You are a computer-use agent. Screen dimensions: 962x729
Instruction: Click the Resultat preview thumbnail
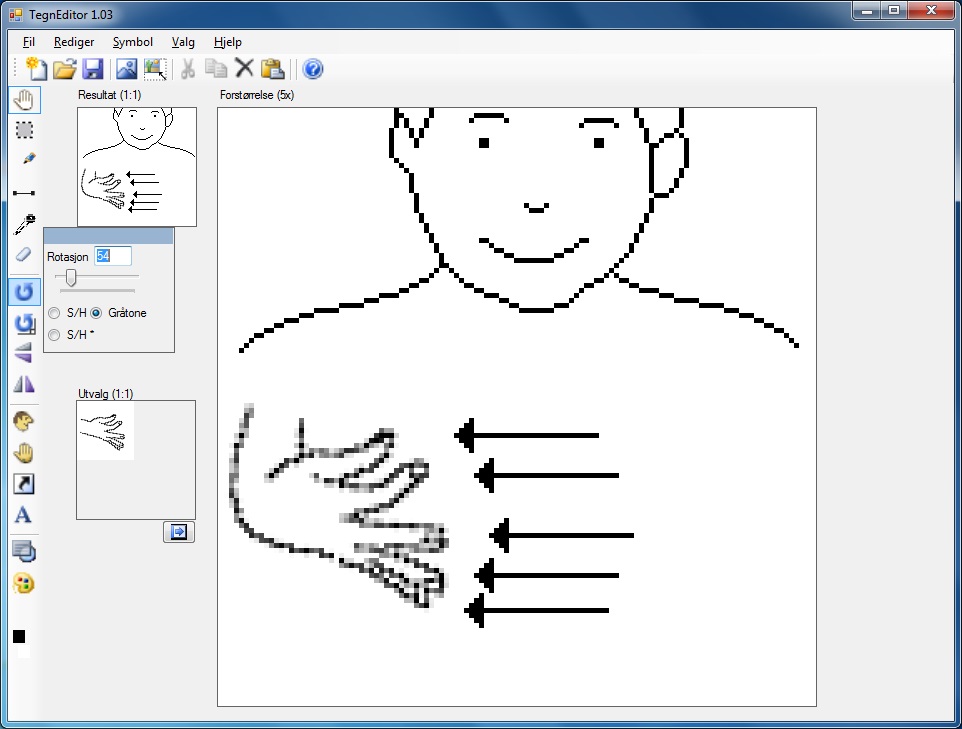[137, 167]
